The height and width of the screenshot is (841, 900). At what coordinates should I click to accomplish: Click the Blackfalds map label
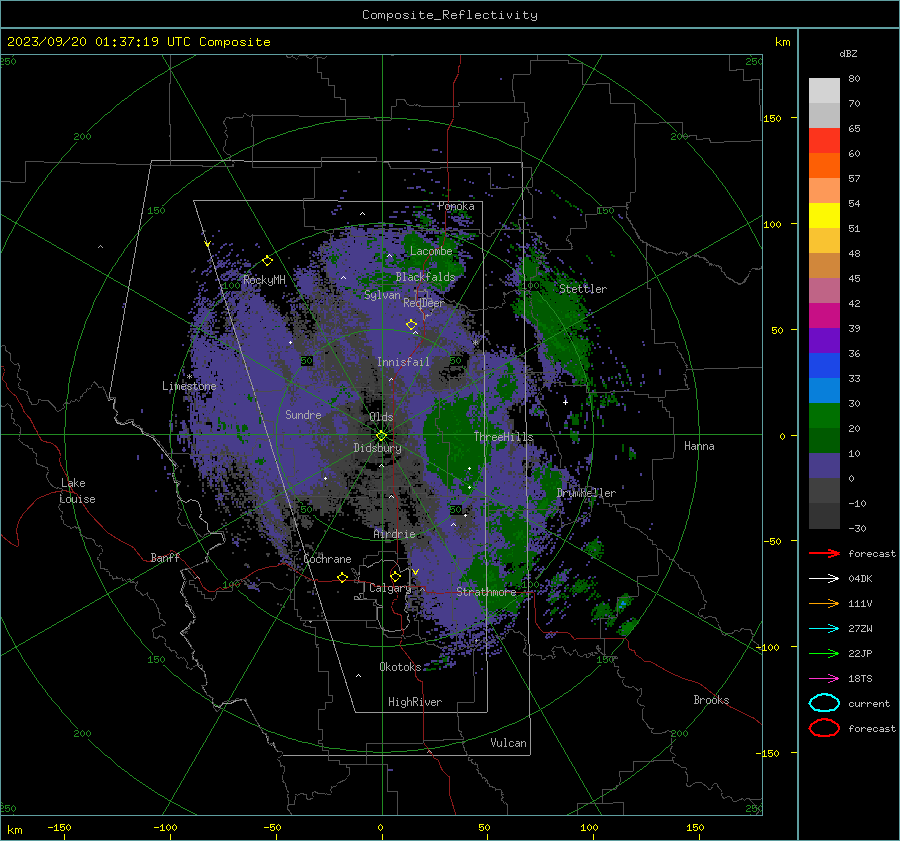tap(425, 277)
